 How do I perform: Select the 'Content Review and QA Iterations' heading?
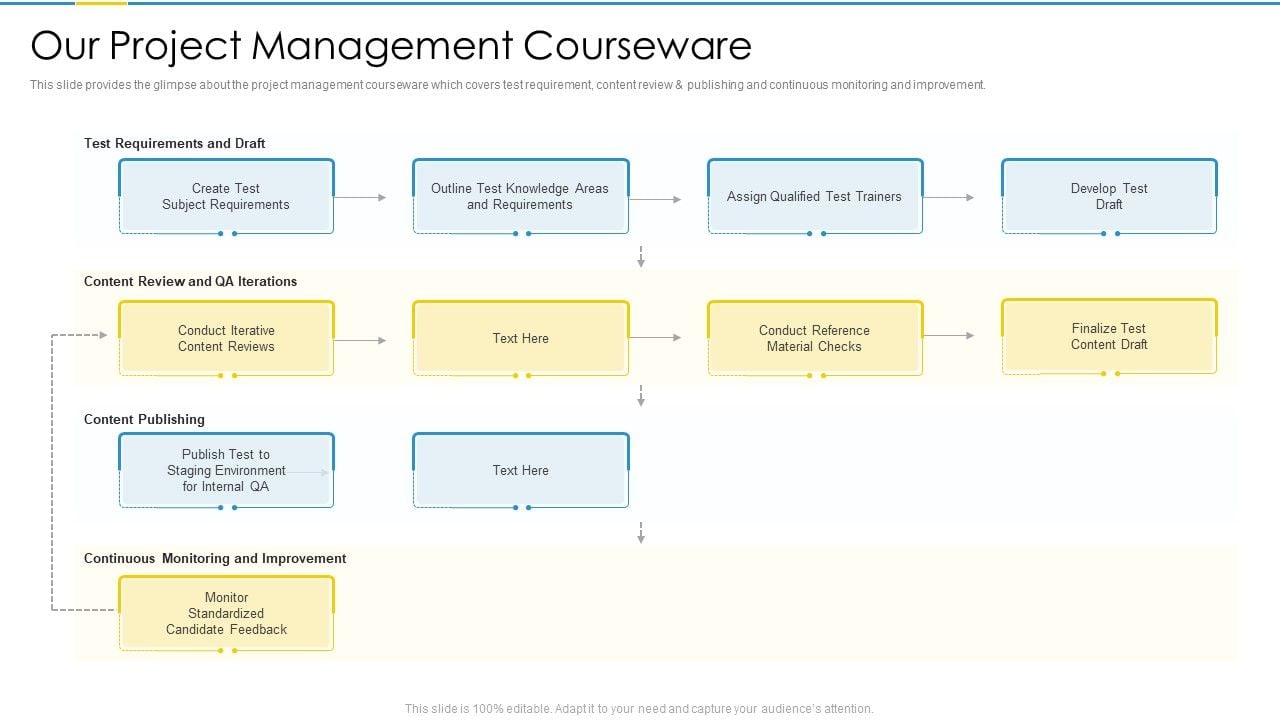coord(191,281)
